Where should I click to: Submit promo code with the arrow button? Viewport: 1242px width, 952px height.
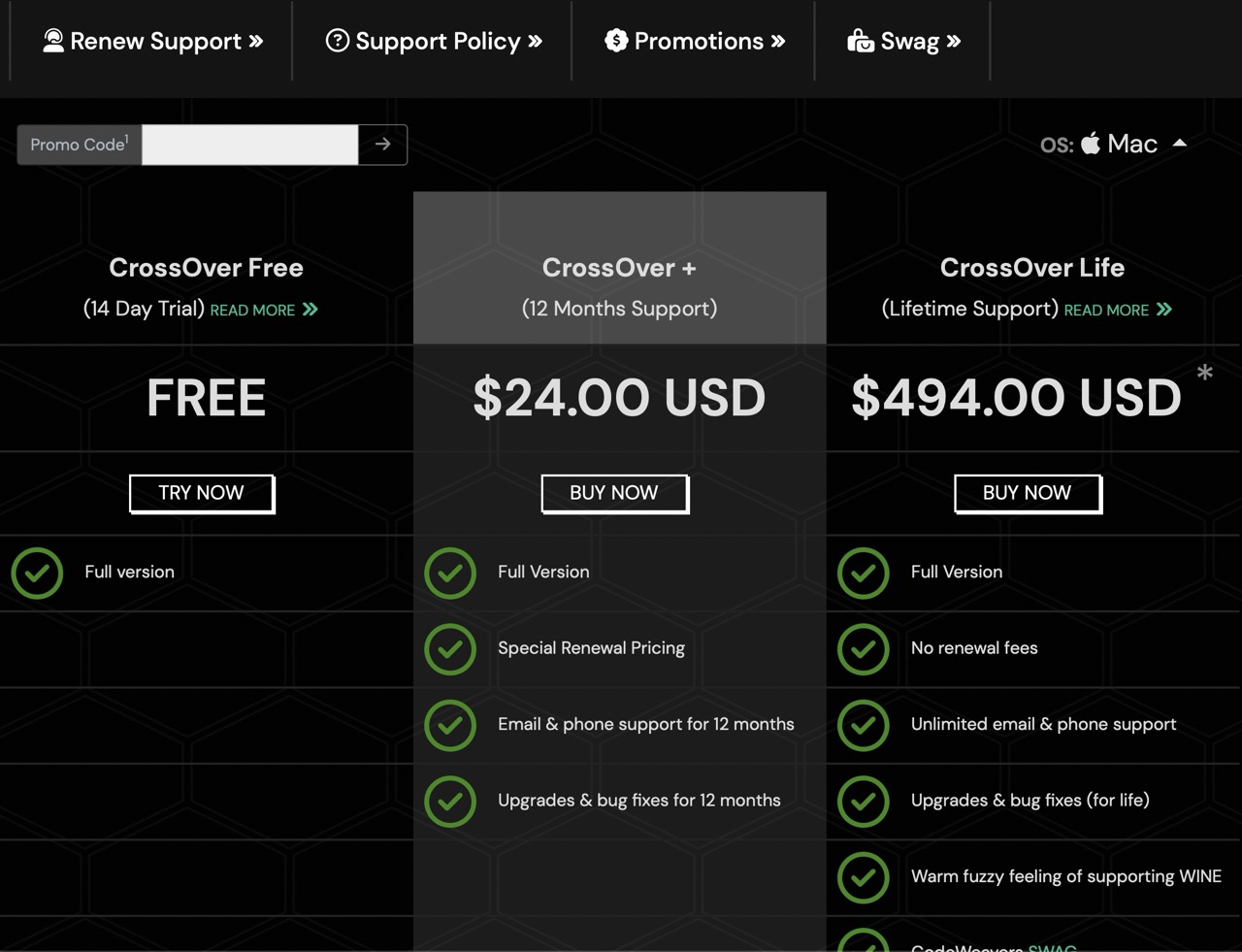[x=382, y=145]
